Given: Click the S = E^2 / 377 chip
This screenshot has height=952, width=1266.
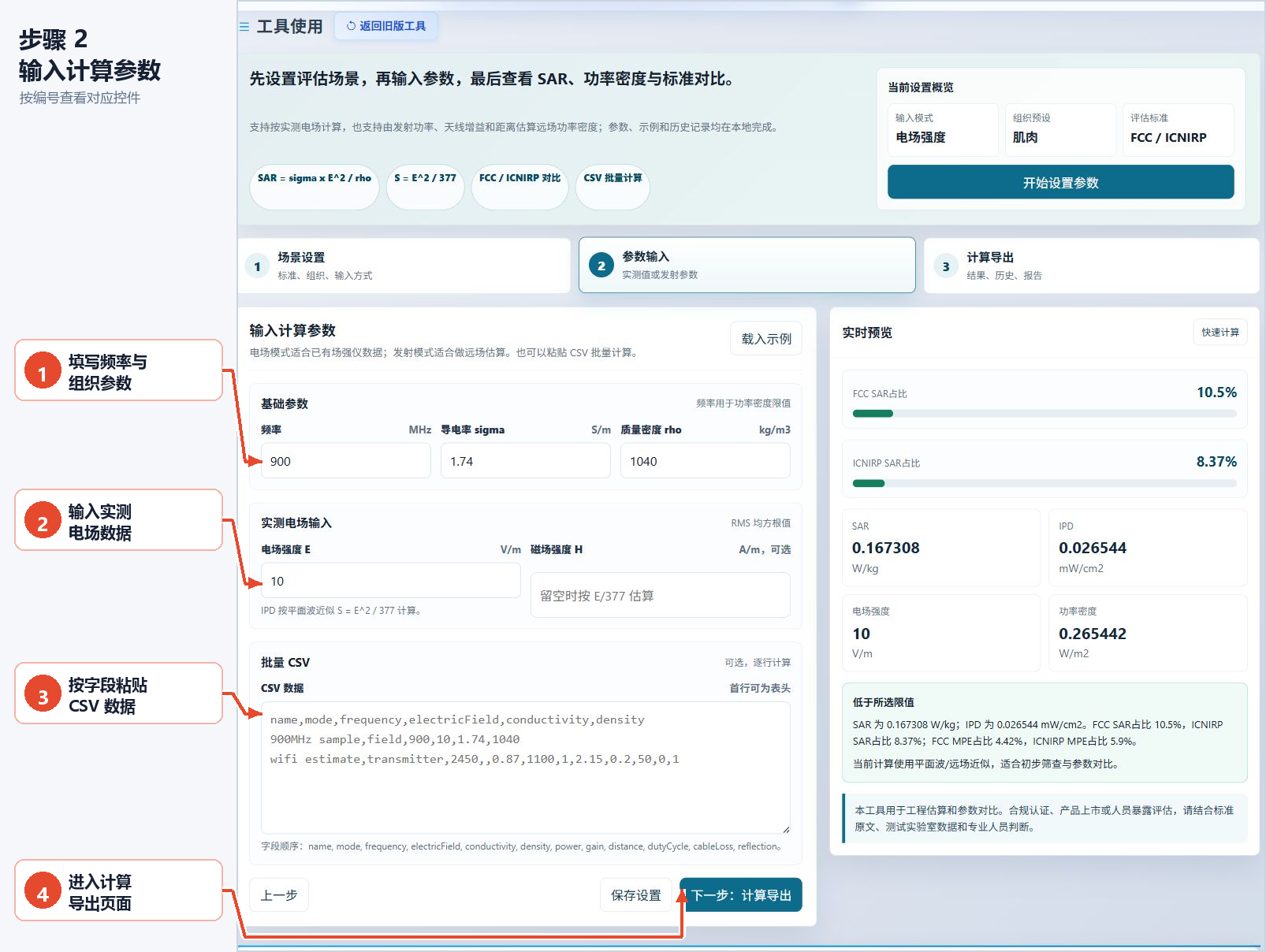Looking at the screenshot, I should (426, 187).
